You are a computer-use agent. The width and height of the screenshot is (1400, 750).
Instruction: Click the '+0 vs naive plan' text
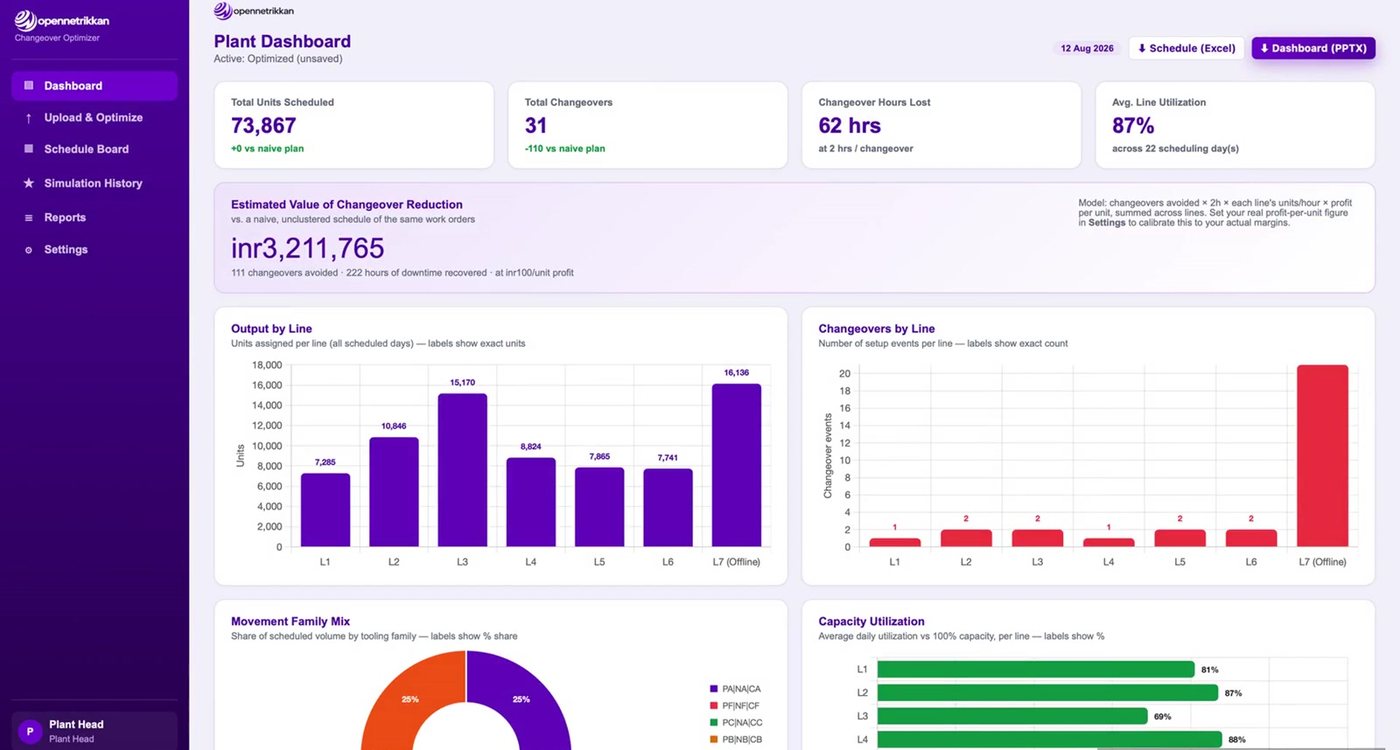(x=268, y=149)
